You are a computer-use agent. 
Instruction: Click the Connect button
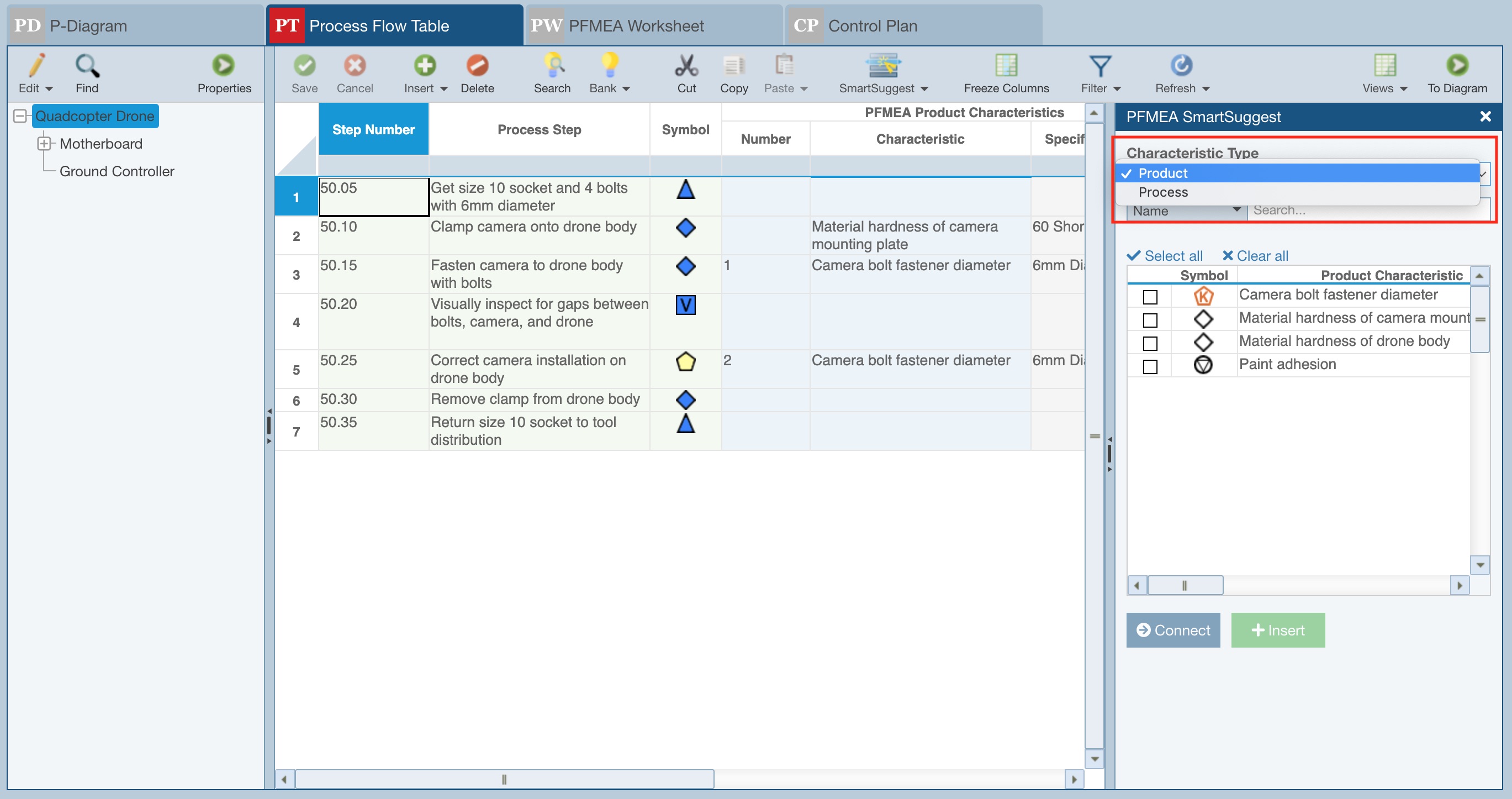(1172, 630)
